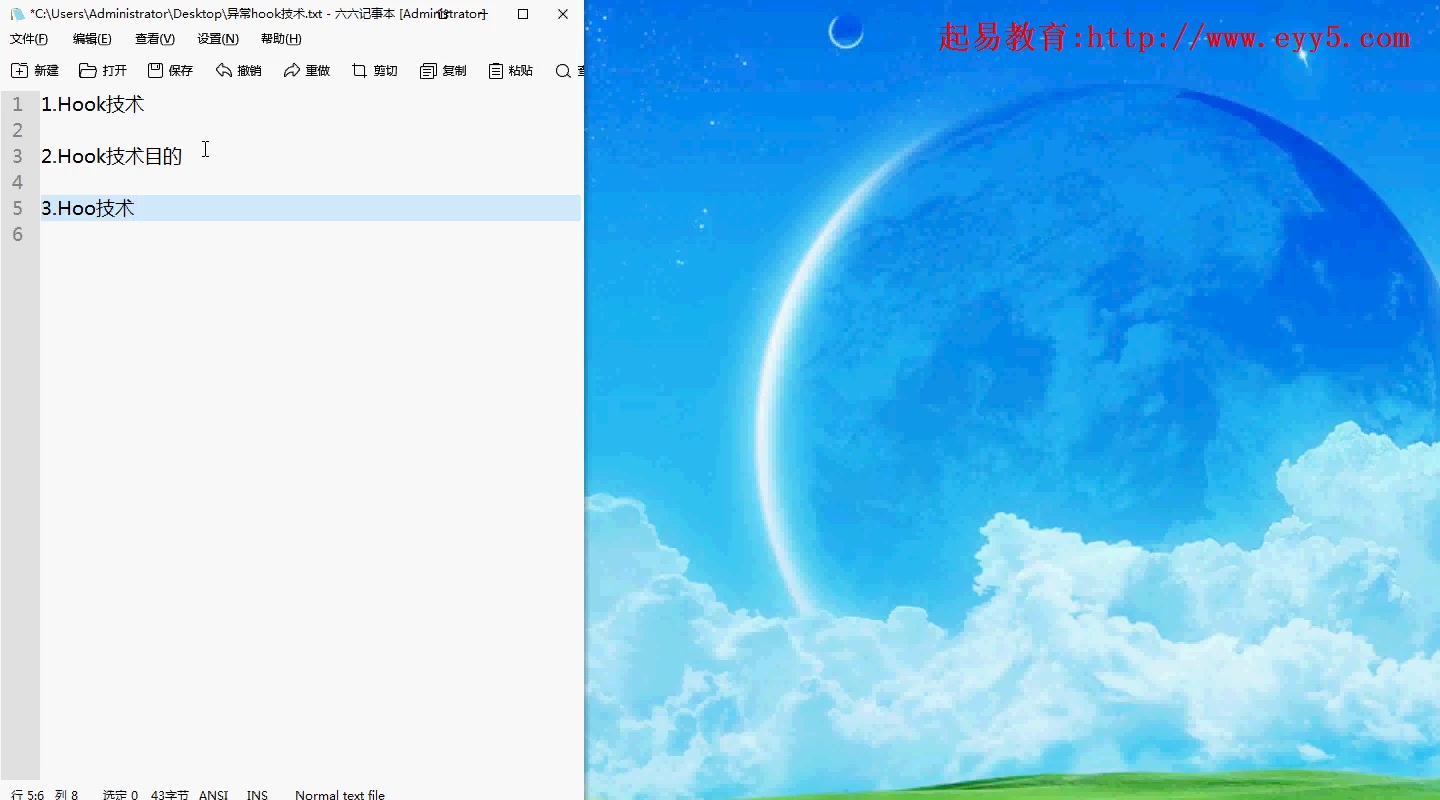Select line number 6 in gutter

tap(17, 234)
